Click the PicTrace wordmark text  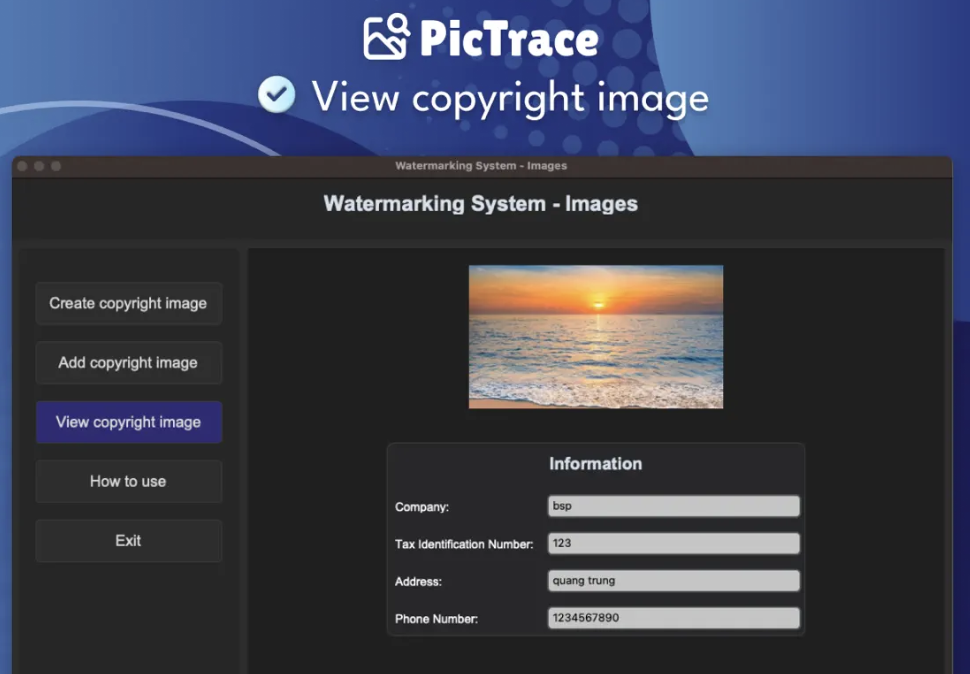click(x=509, y=39)
